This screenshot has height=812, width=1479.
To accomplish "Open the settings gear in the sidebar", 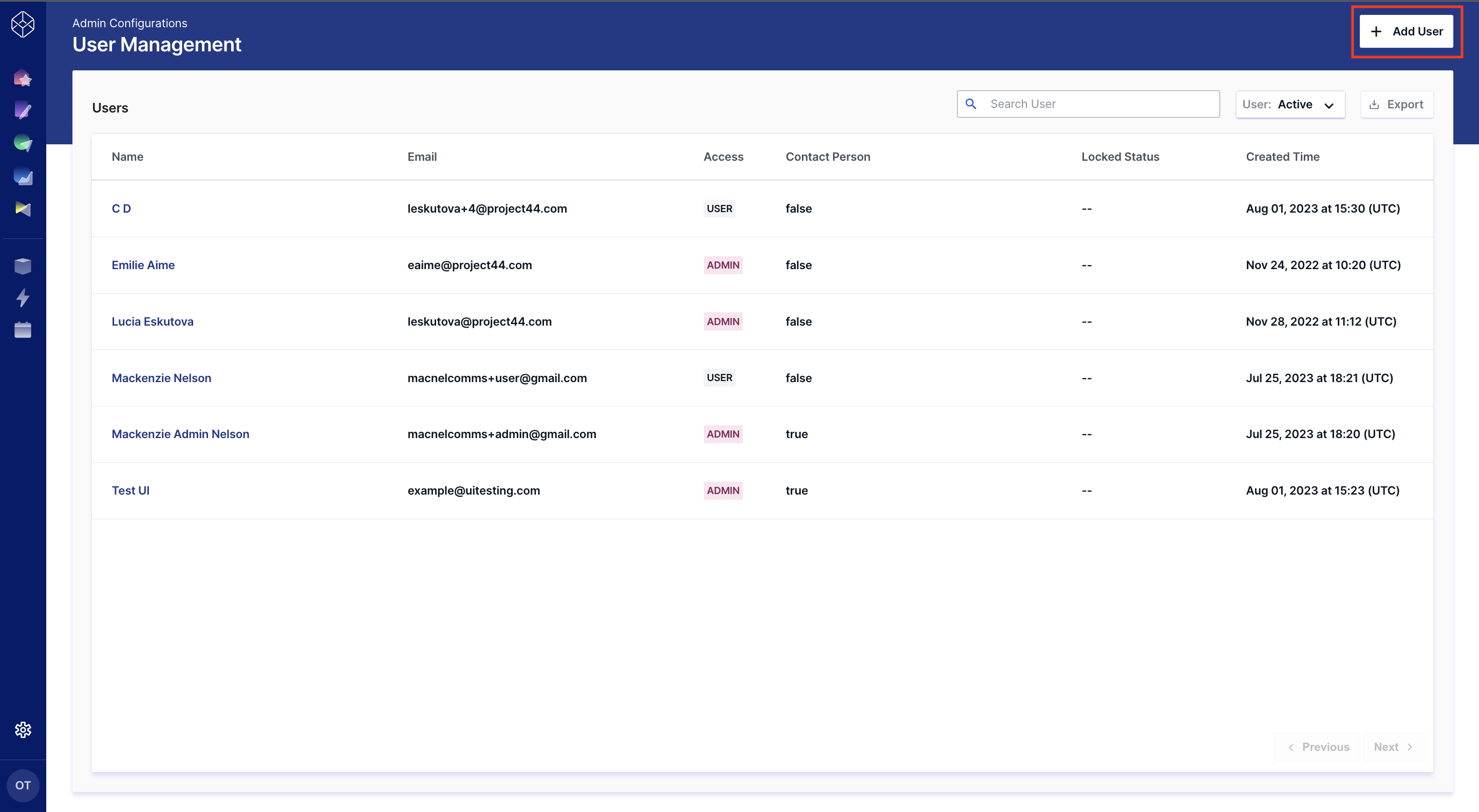I will pyautogui.click(x=23, y=729).
